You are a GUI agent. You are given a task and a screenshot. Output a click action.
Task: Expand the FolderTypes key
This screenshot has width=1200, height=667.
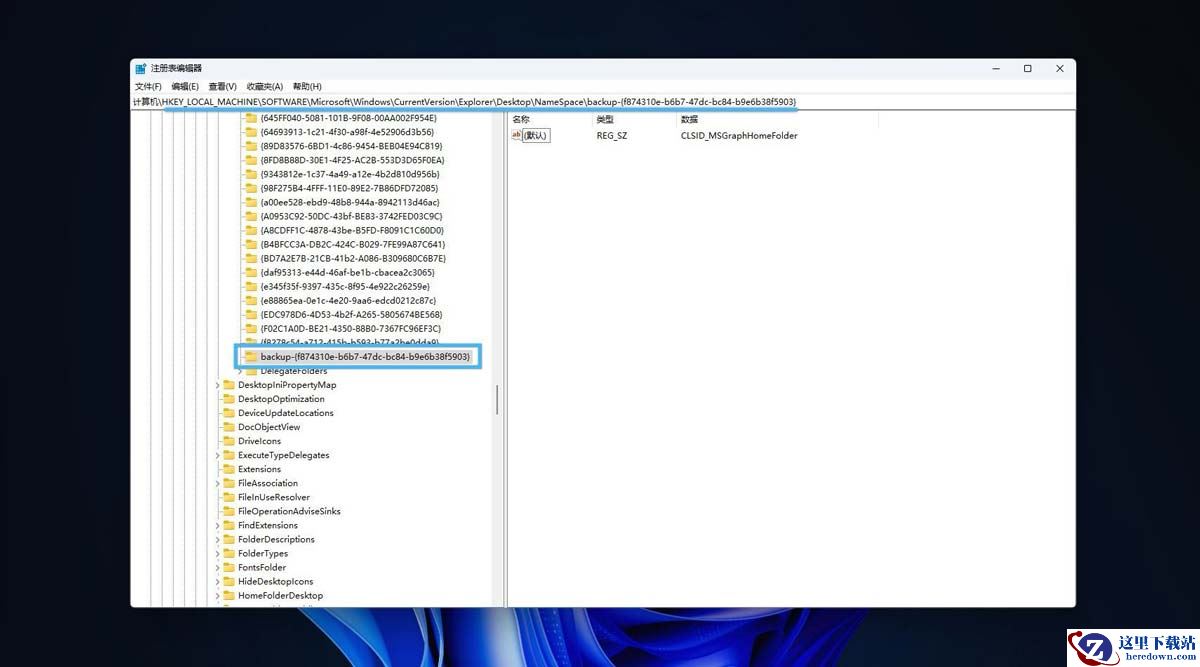coord(217,553)
